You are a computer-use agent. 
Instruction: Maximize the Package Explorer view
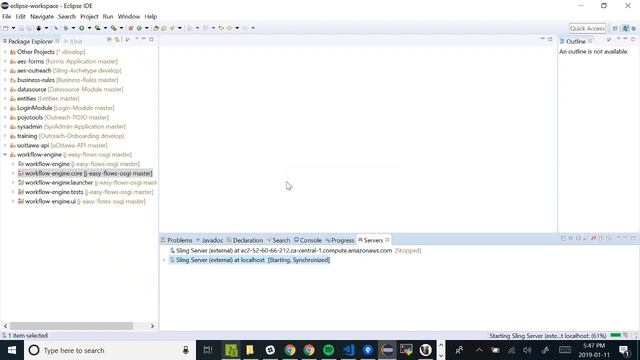tap(151, 40)
